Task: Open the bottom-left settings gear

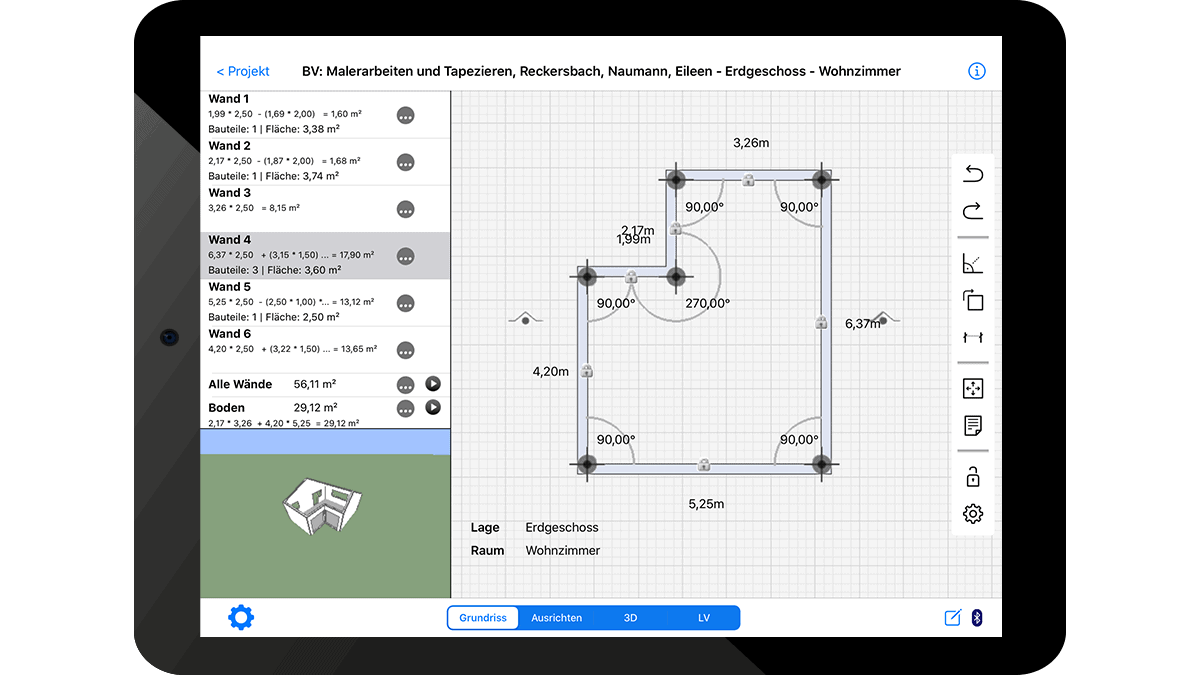Action: click(x=241, y=617)
